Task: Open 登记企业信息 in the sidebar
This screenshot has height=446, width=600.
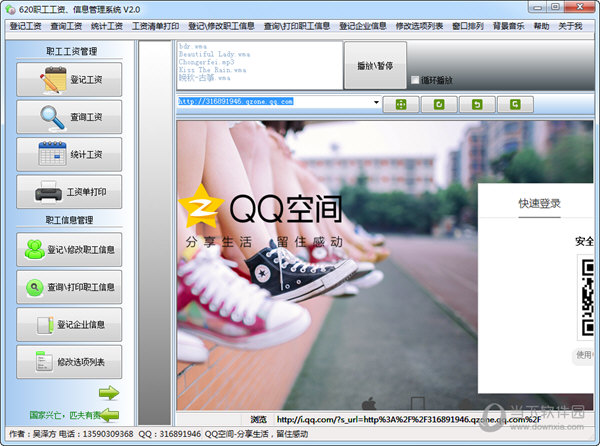Action: 69,324
